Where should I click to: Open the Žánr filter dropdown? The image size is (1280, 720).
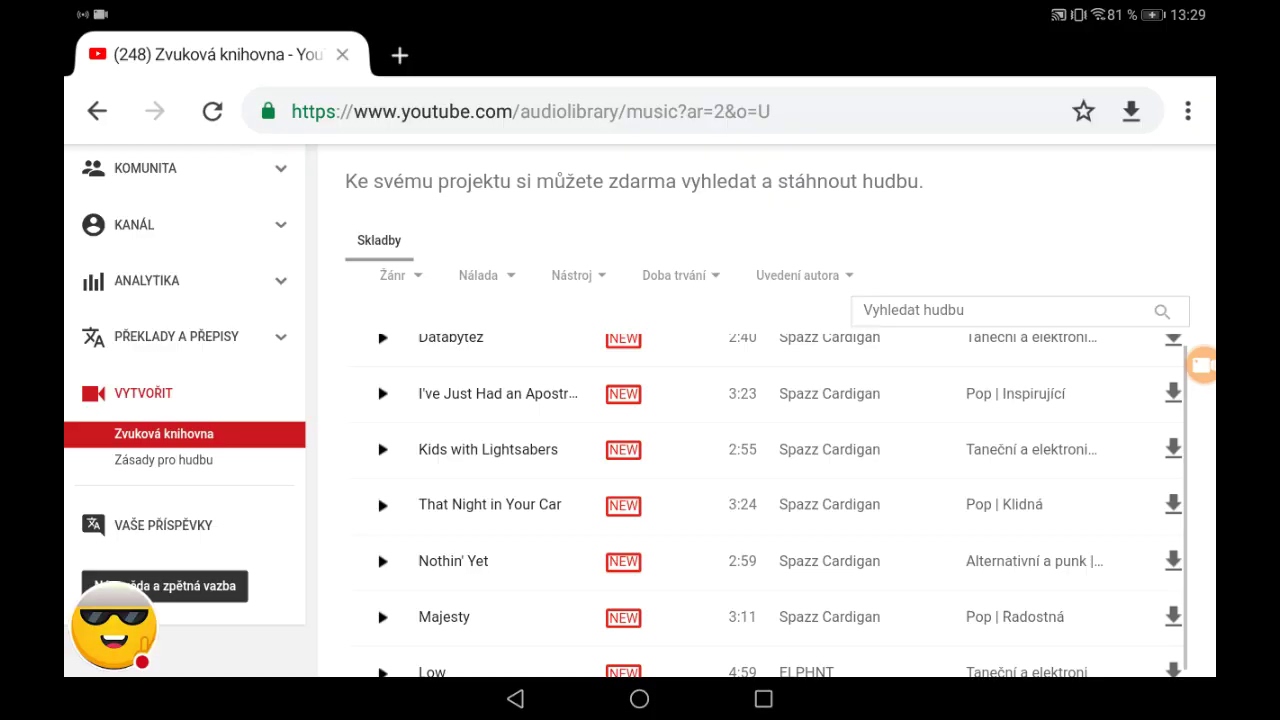pyautogui.click(x=401, y=275)
